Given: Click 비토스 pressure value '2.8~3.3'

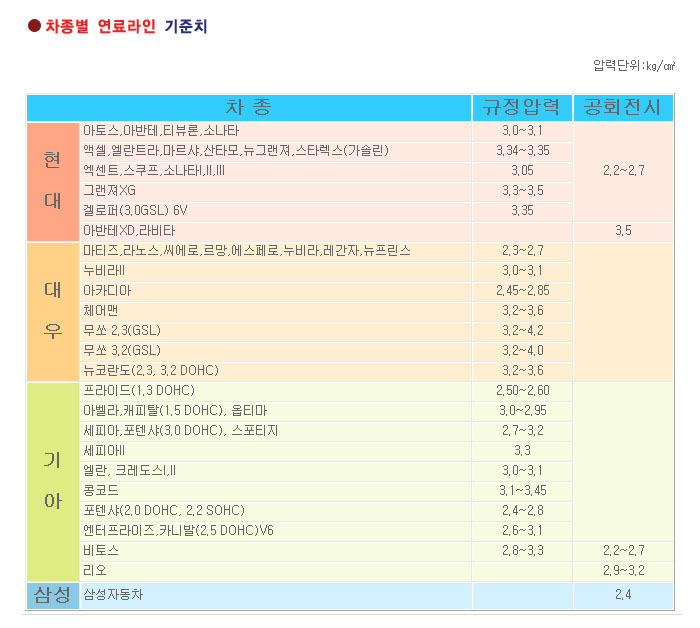Looking at the screenshot, I should coord(522,551).
